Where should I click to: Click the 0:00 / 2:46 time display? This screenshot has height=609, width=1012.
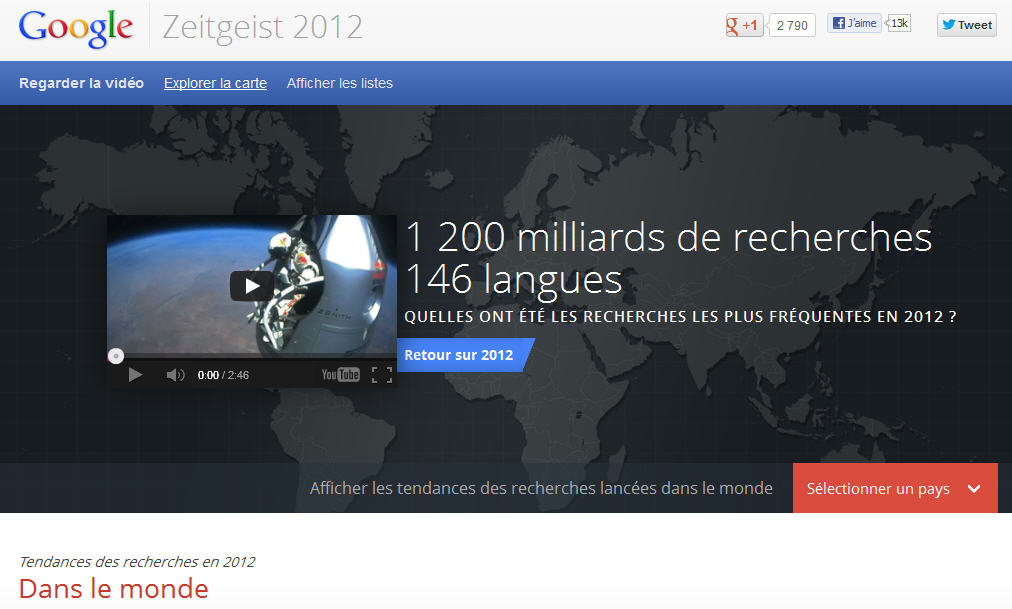pos(223,375)
